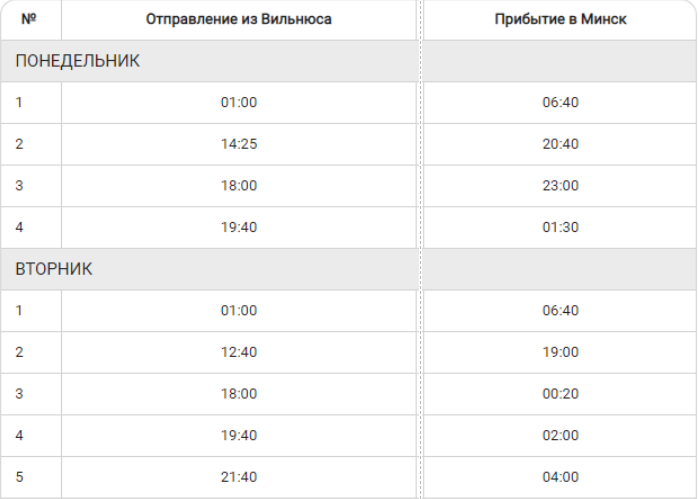Click trip number 5 under ВТОРНИК
The height and width of the screenshot is (499, 698).
pyautogui.click(x=20, y=477)
